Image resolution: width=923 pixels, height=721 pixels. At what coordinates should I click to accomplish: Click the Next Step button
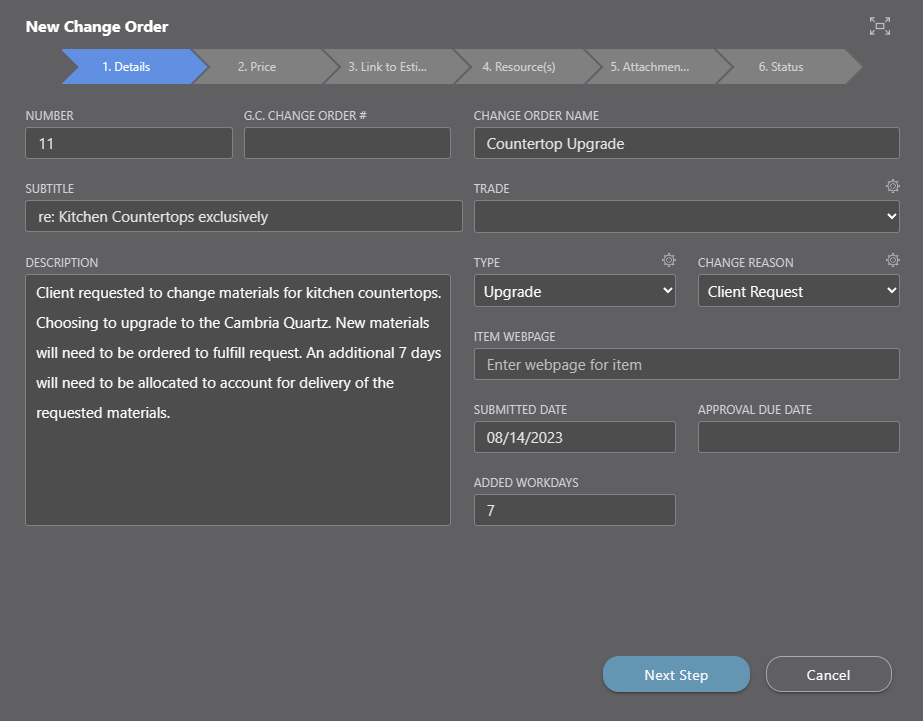click(676, 675)
